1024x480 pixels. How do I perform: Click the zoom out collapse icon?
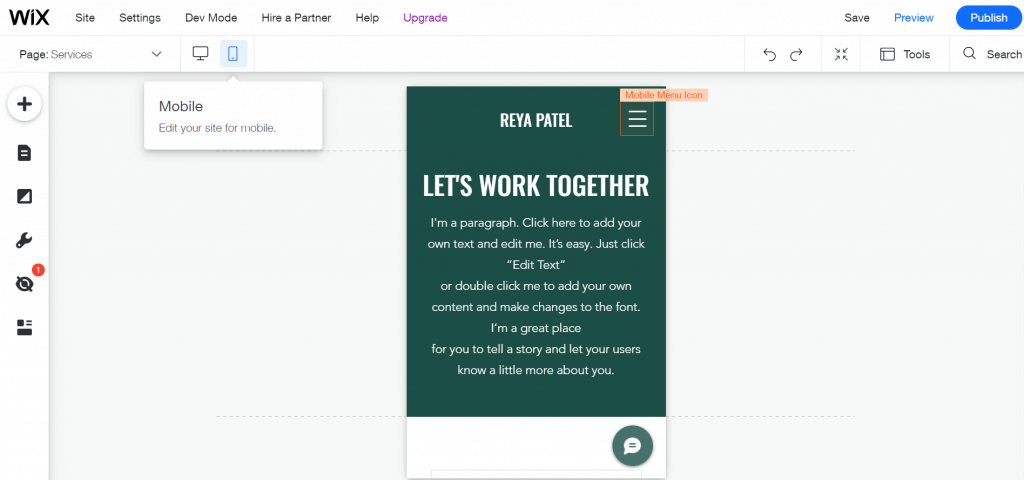[x=841, y=54]
